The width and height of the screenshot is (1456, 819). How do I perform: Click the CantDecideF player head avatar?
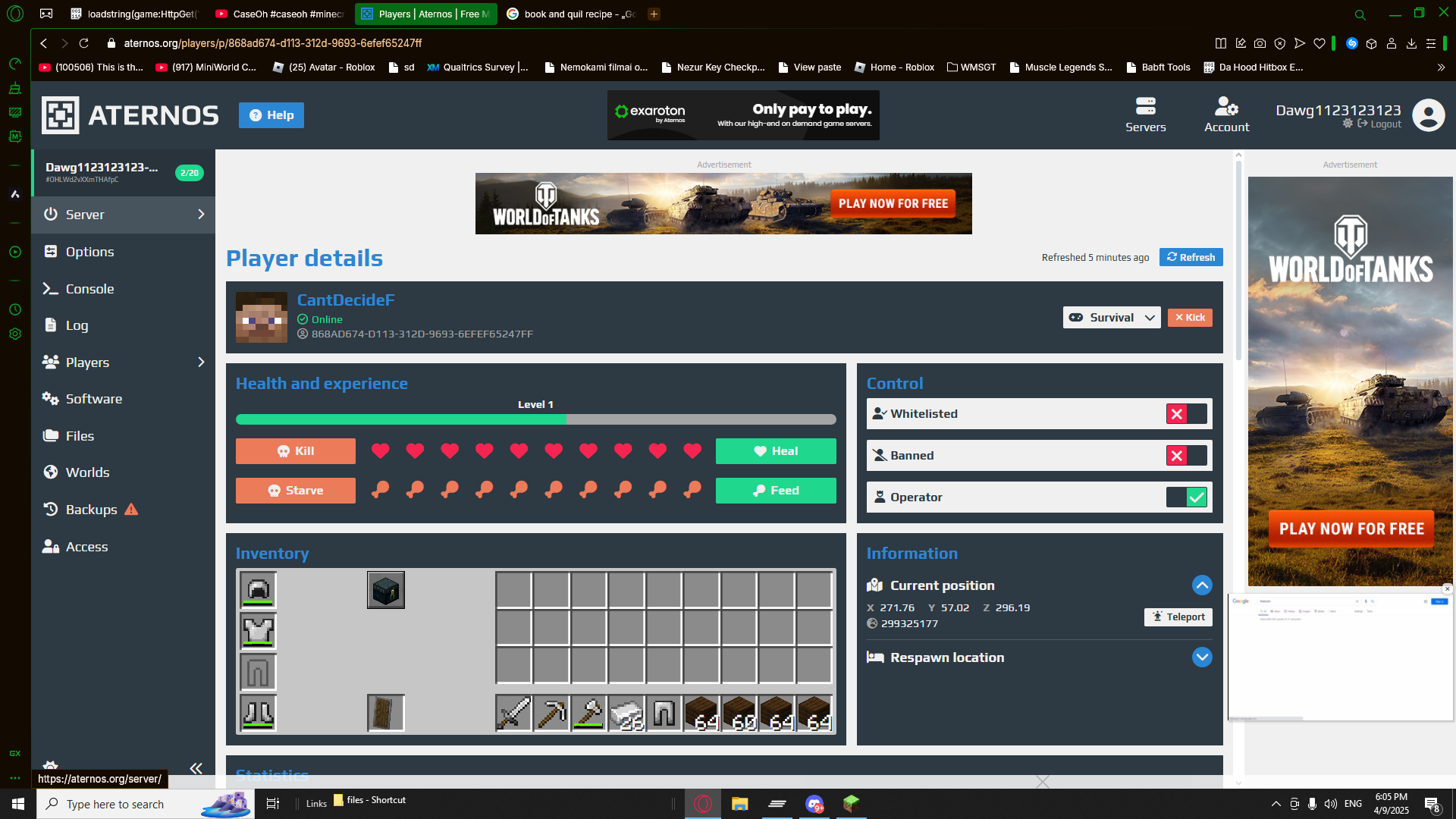pyautogui.click(x=262, y=317)
